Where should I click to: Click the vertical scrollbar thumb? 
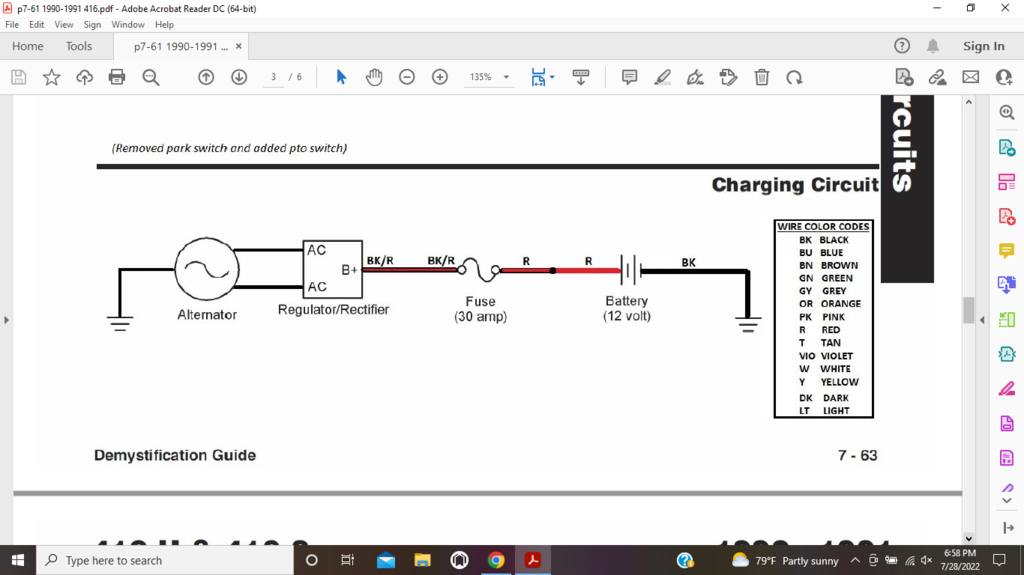968,310
